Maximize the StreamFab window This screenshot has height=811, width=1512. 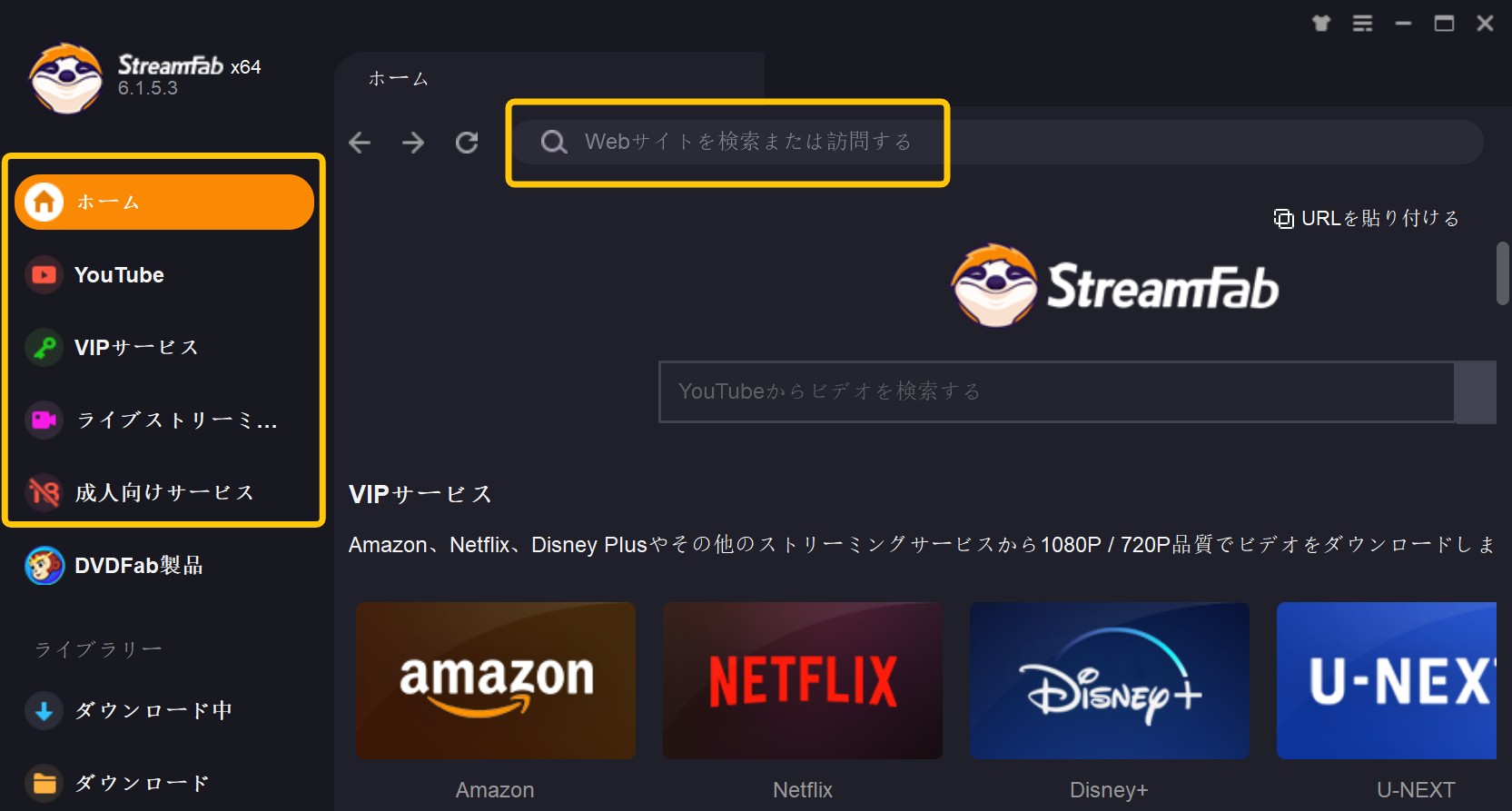pos(1444,24)
